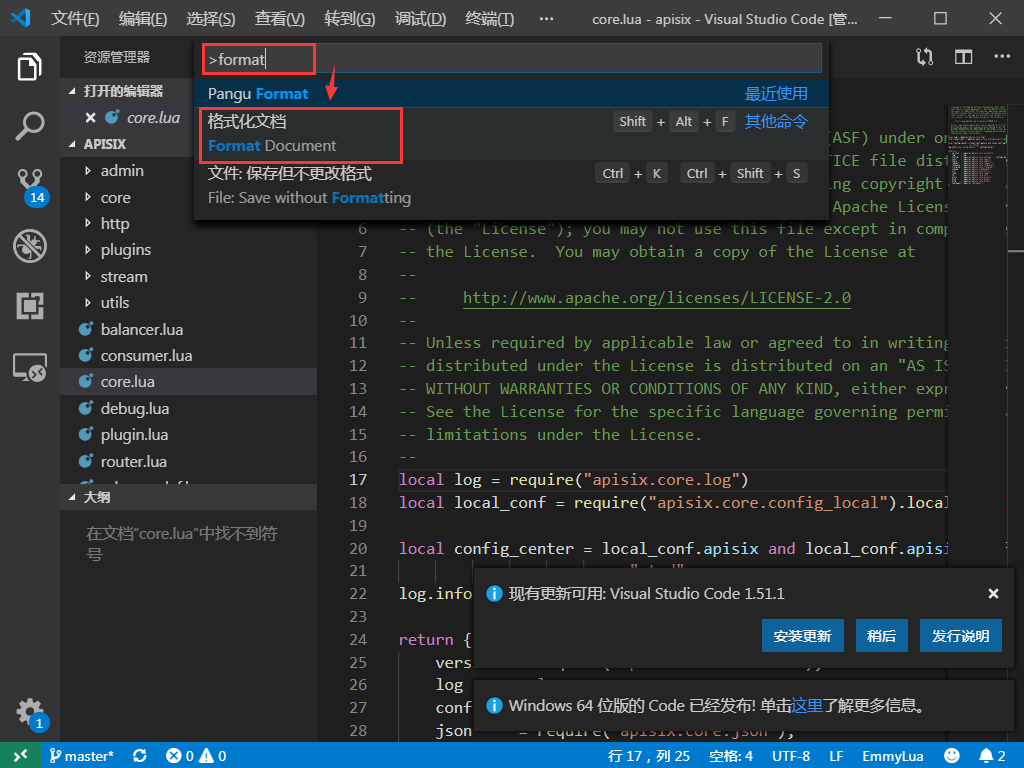1024x768 pixels.
Task: Open the Search view in activity bar
Action: pos(29,125)
